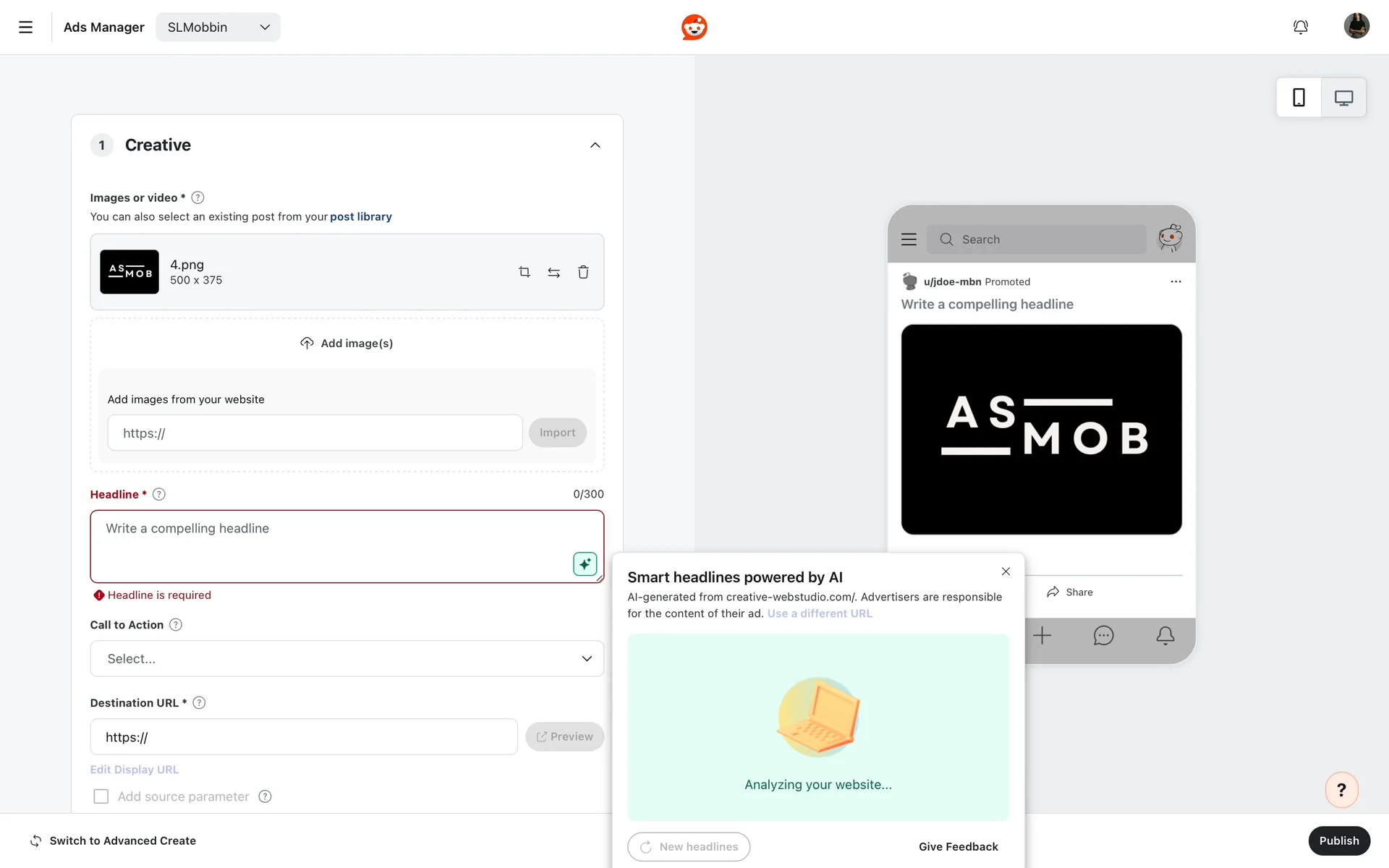Open the post library link
The image size is (1389, 868).
(x=360, y=216)
